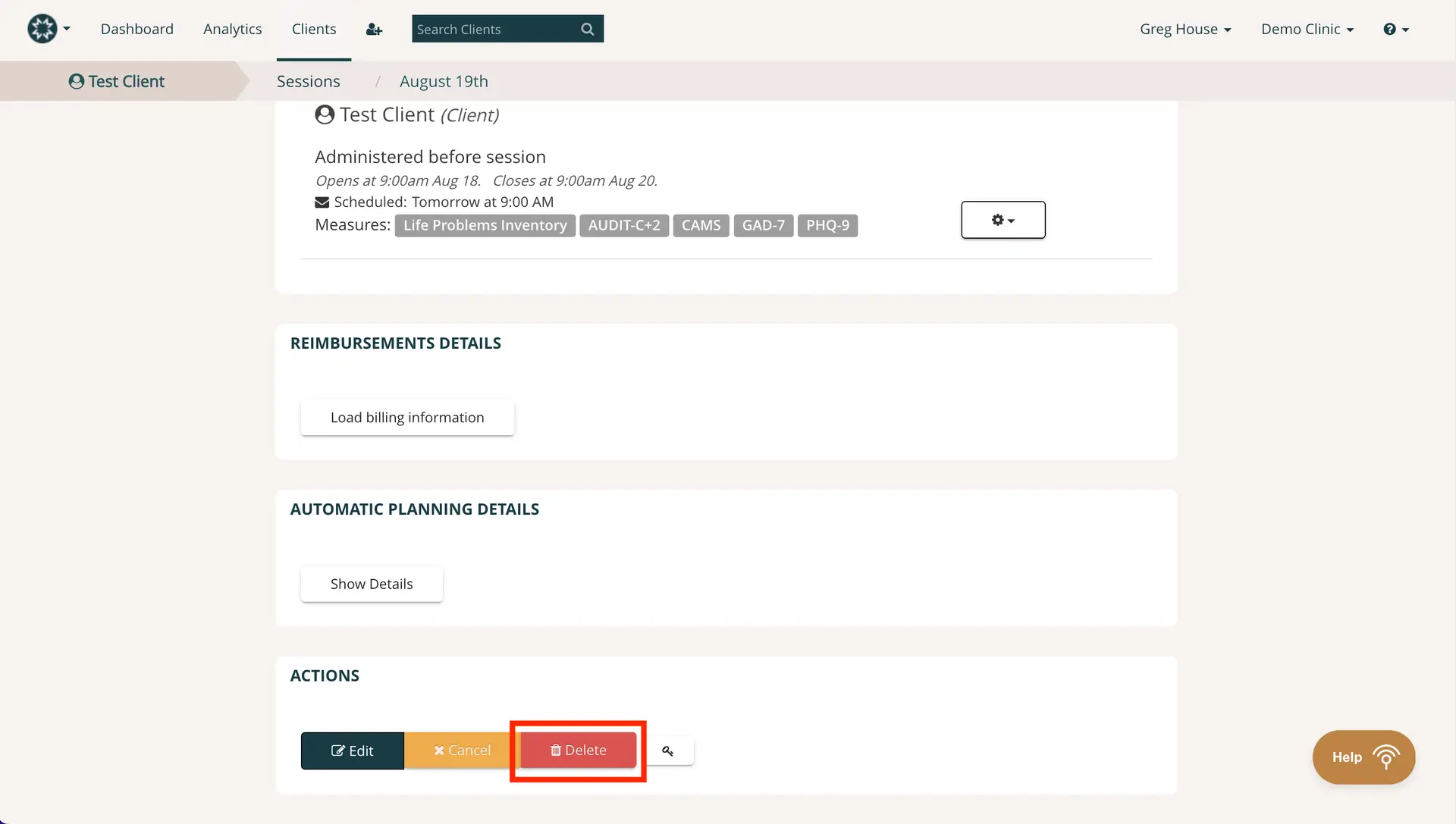Click the starburst app logo
The width and height of the screenshot is (1456, 824).
[41, 28]
